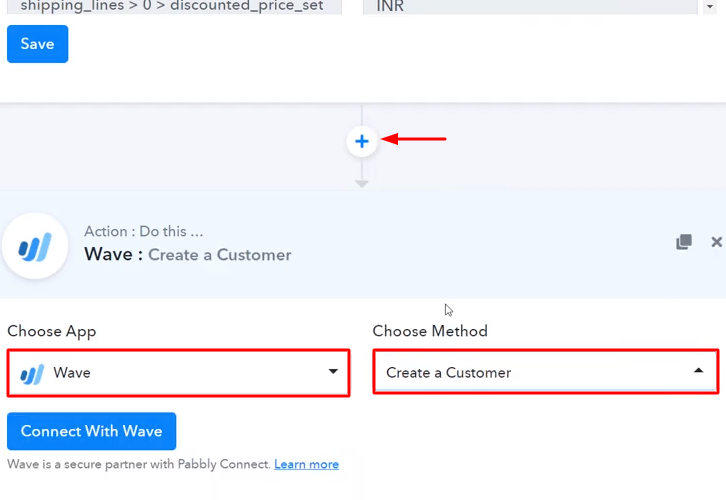Remove the Wave action with X icon
Viewport: 726px width, 500px height.
coord(716,242)
